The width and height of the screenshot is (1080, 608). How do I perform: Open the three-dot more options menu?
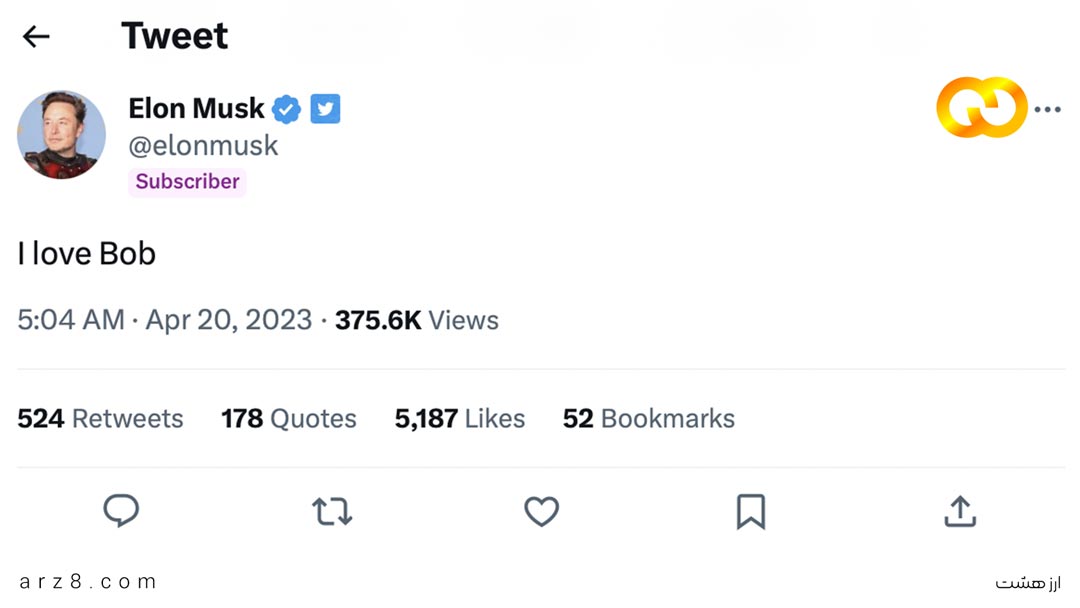tap(1047, 109)
